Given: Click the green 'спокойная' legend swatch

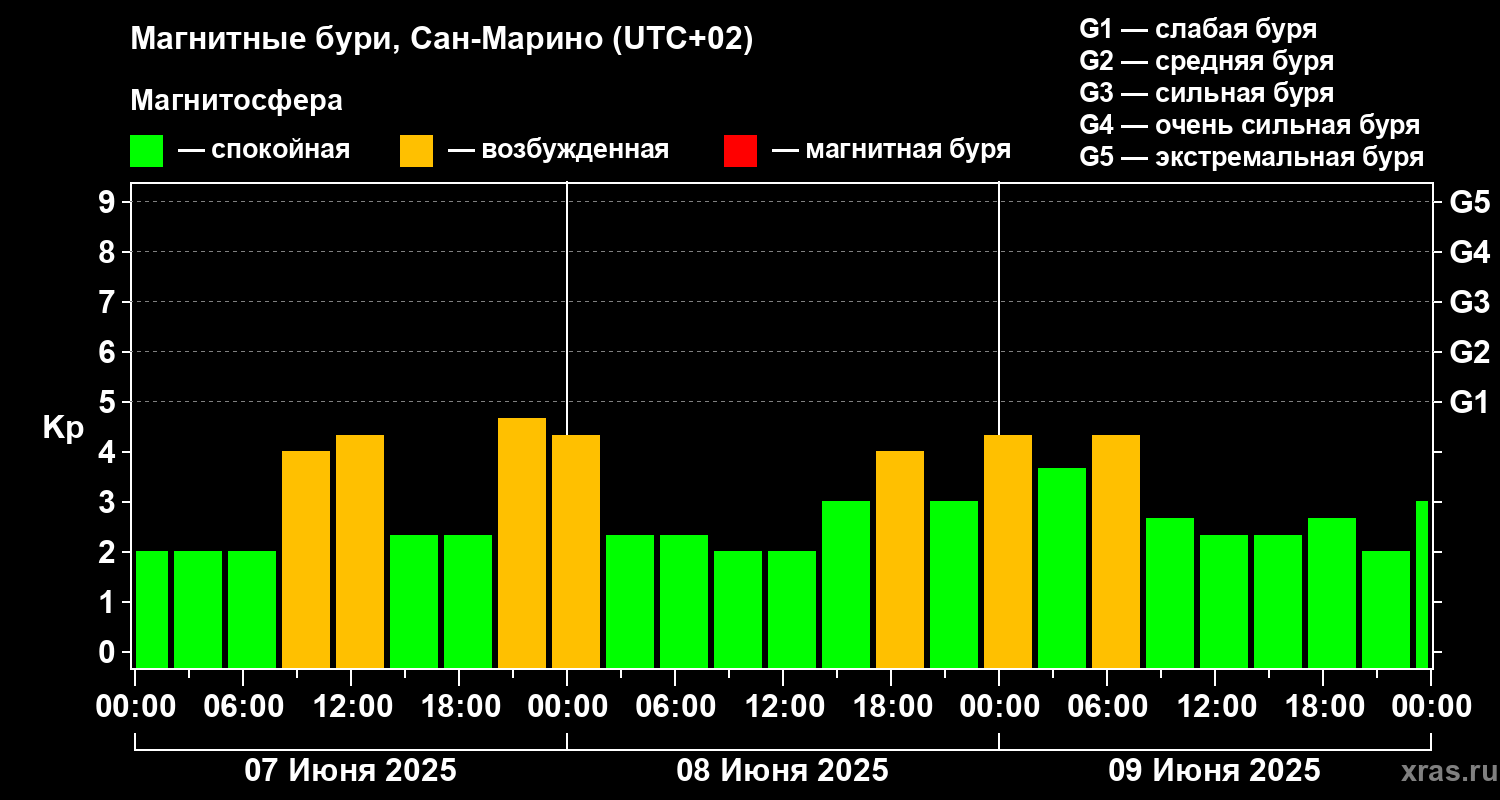Looking at the screenshot, I should 146,151.
